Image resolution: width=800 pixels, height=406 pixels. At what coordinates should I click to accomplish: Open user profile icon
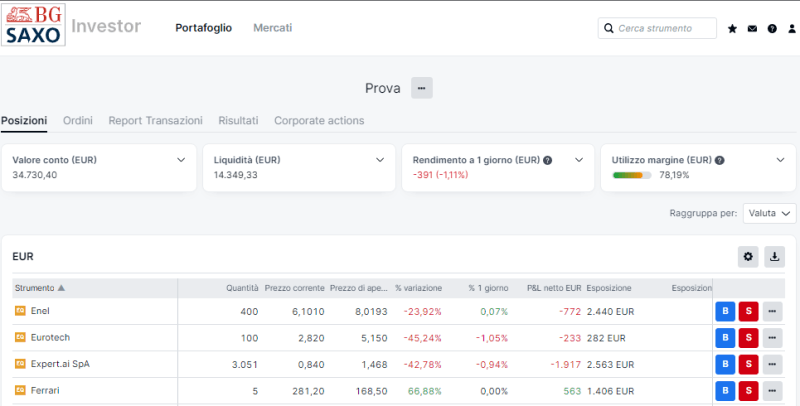coord(792,29)
